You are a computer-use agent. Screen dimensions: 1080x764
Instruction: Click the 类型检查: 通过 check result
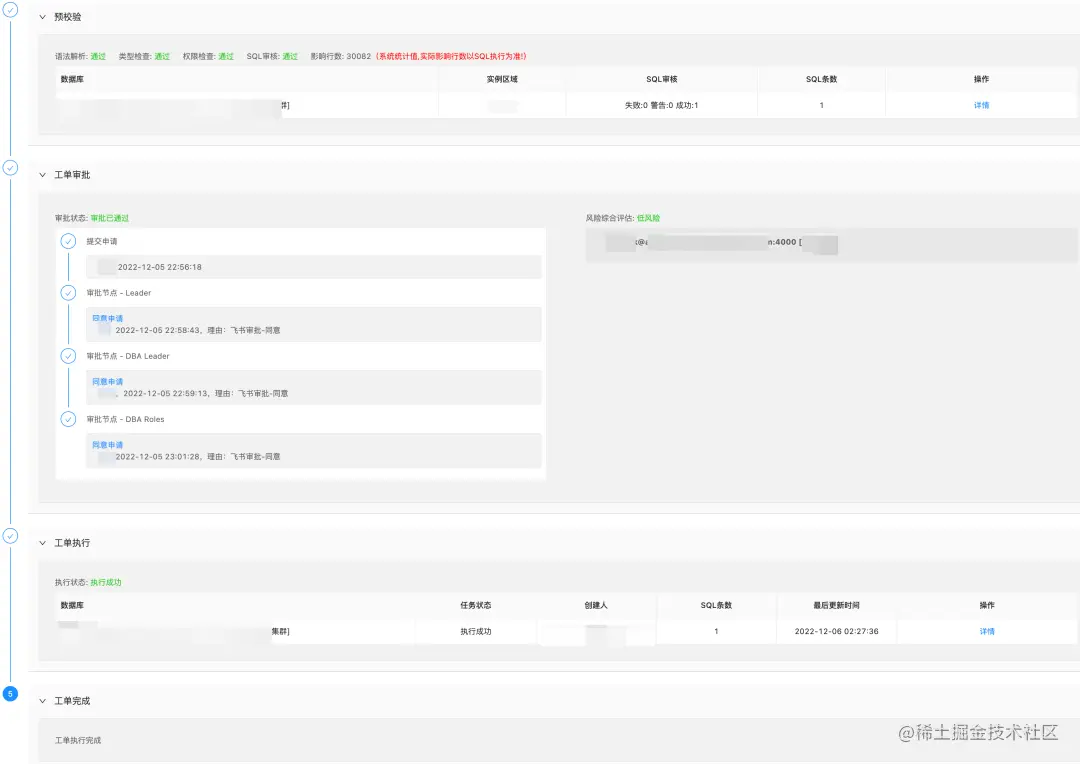[144, 56]
